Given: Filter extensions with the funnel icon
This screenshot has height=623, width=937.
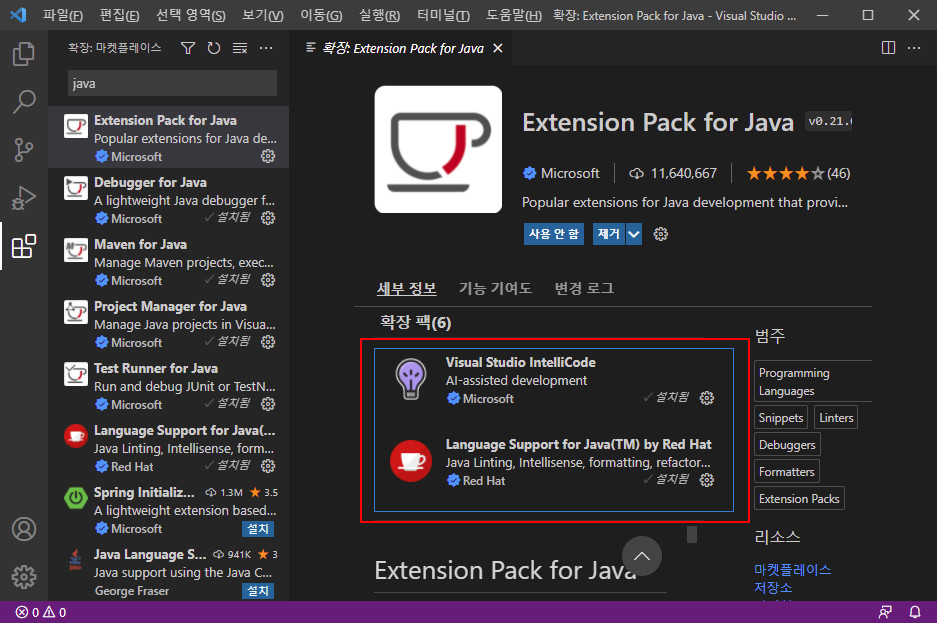Looking at the screenshot, I should [x=188, y=48].
